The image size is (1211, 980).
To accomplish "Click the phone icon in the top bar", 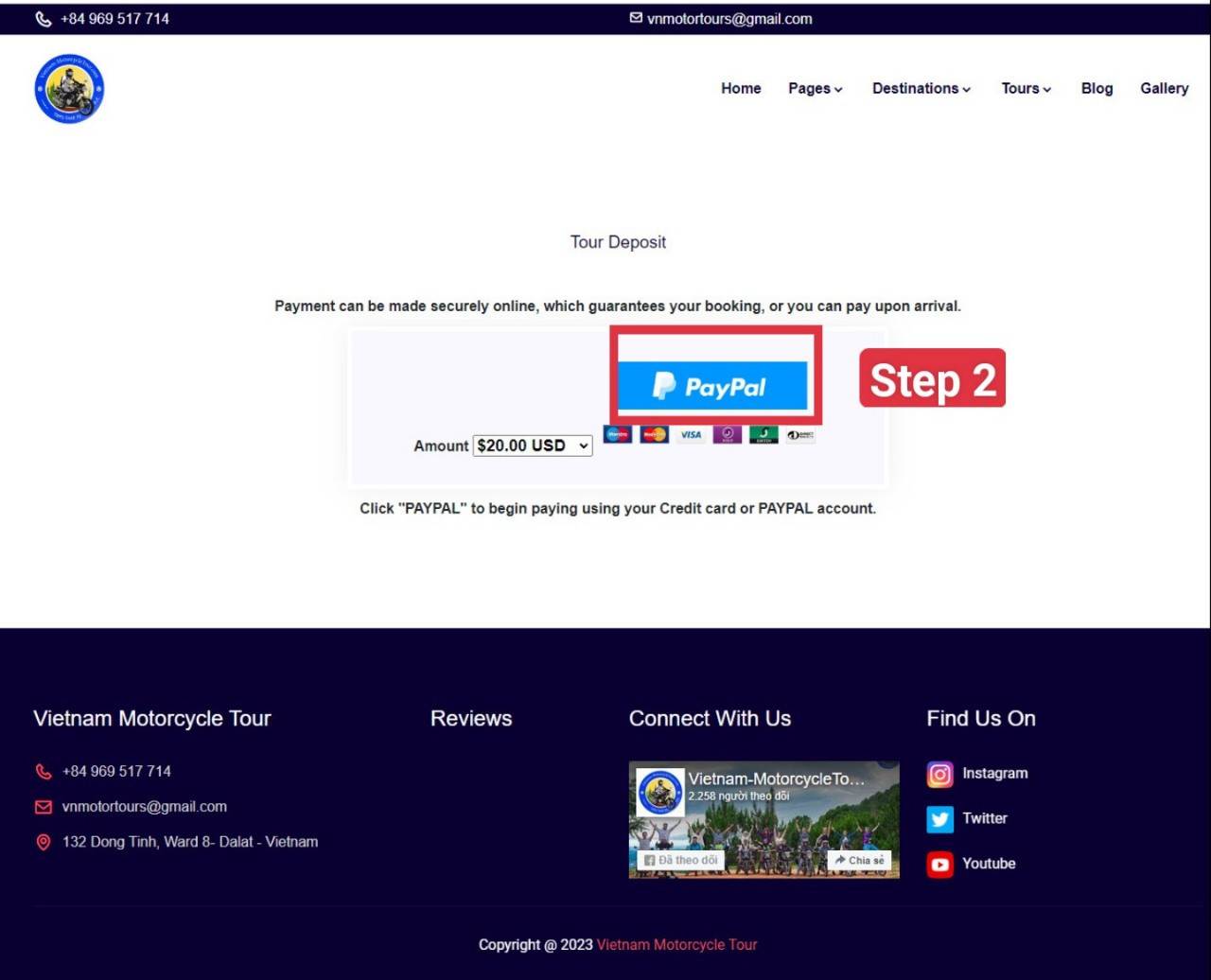I will coord(44,19).
